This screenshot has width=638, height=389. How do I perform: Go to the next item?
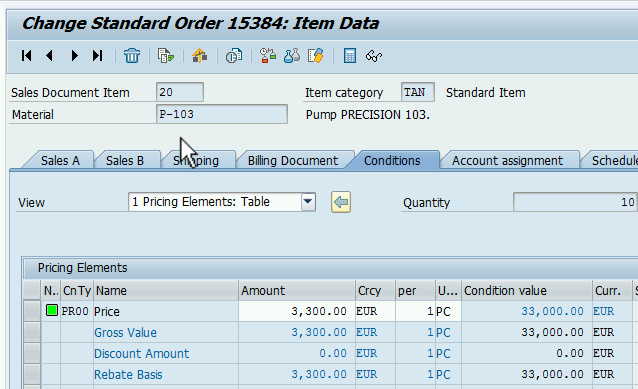tap(74, 56)
